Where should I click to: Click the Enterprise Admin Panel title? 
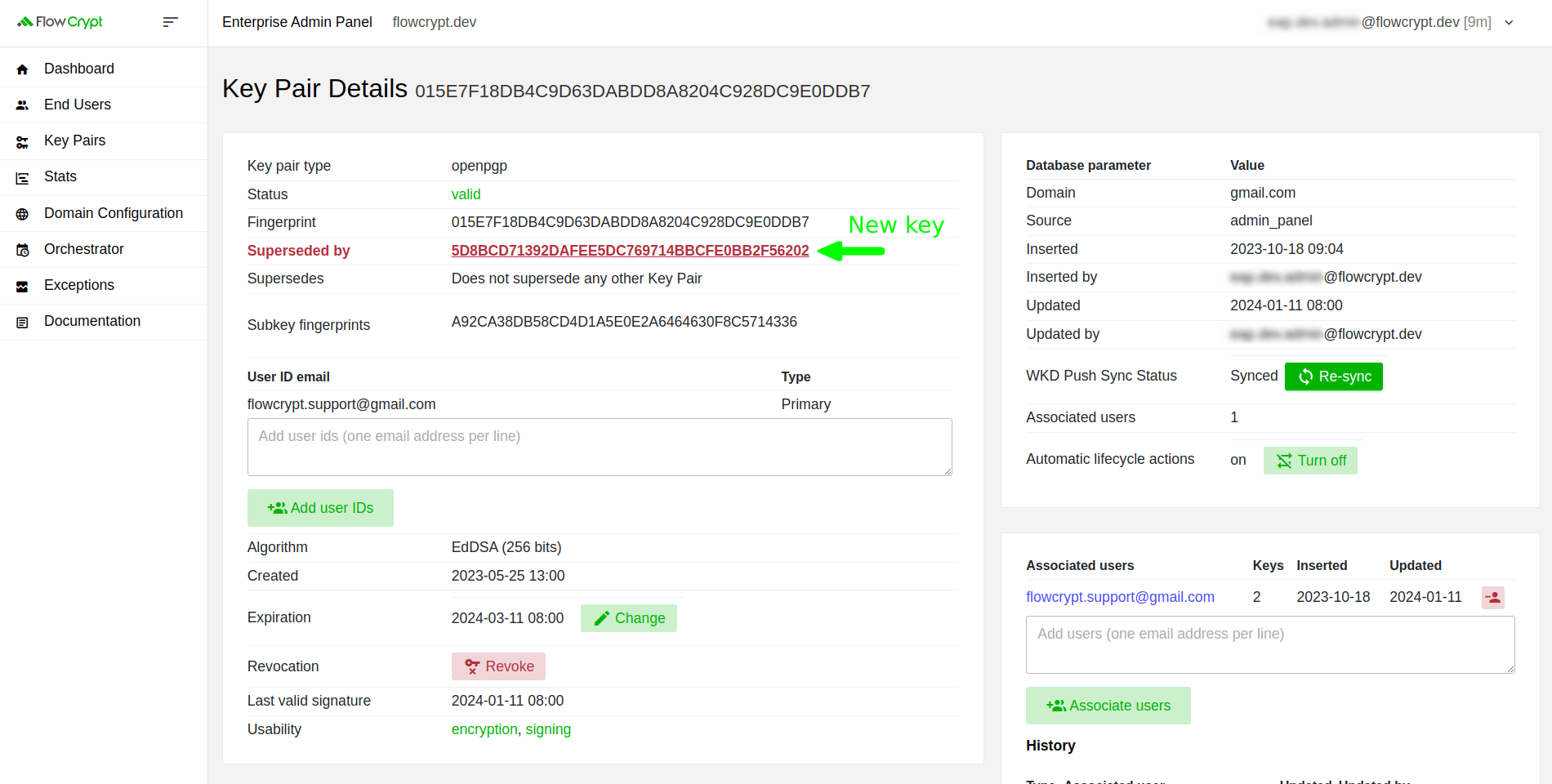[297, 22]
